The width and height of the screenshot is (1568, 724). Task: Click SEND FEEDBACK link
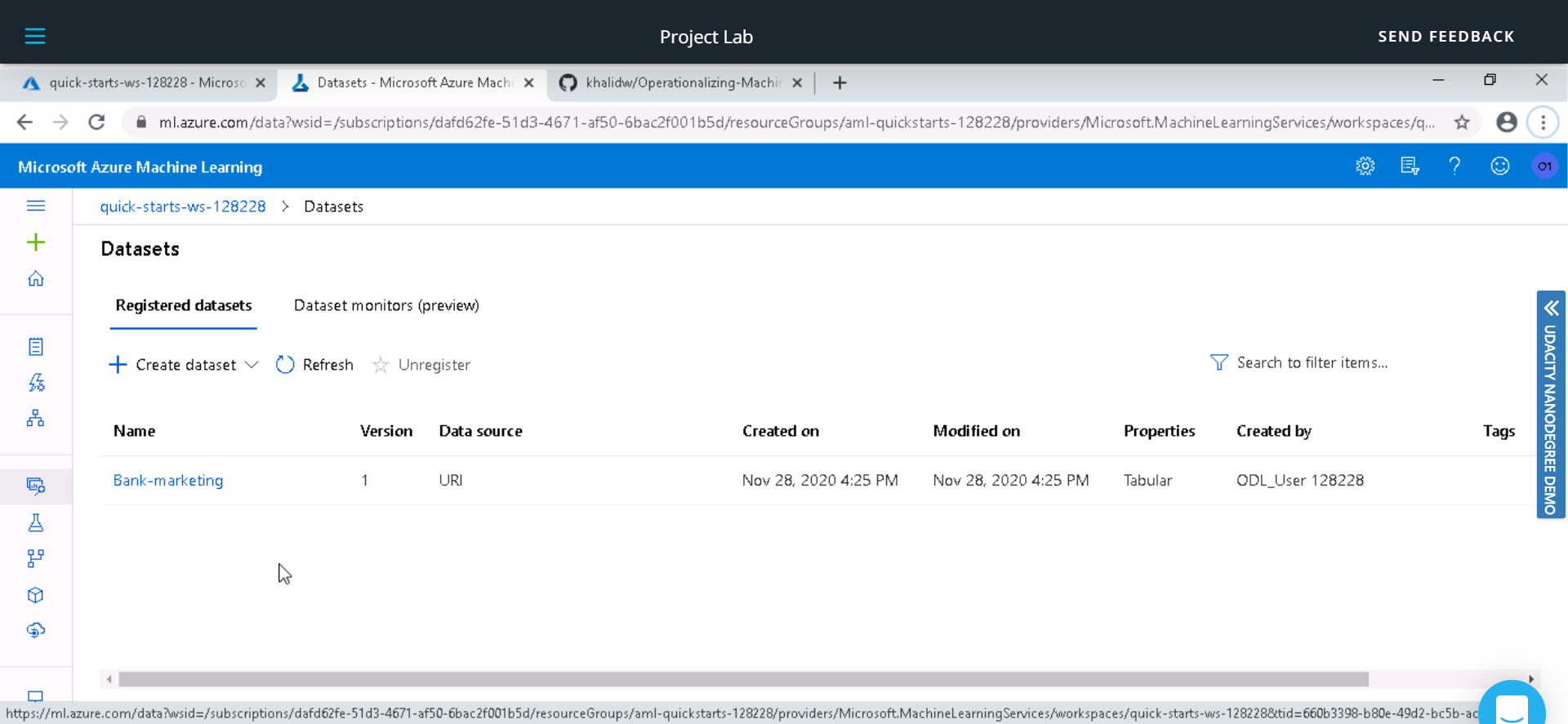(x=1445, y=37)
